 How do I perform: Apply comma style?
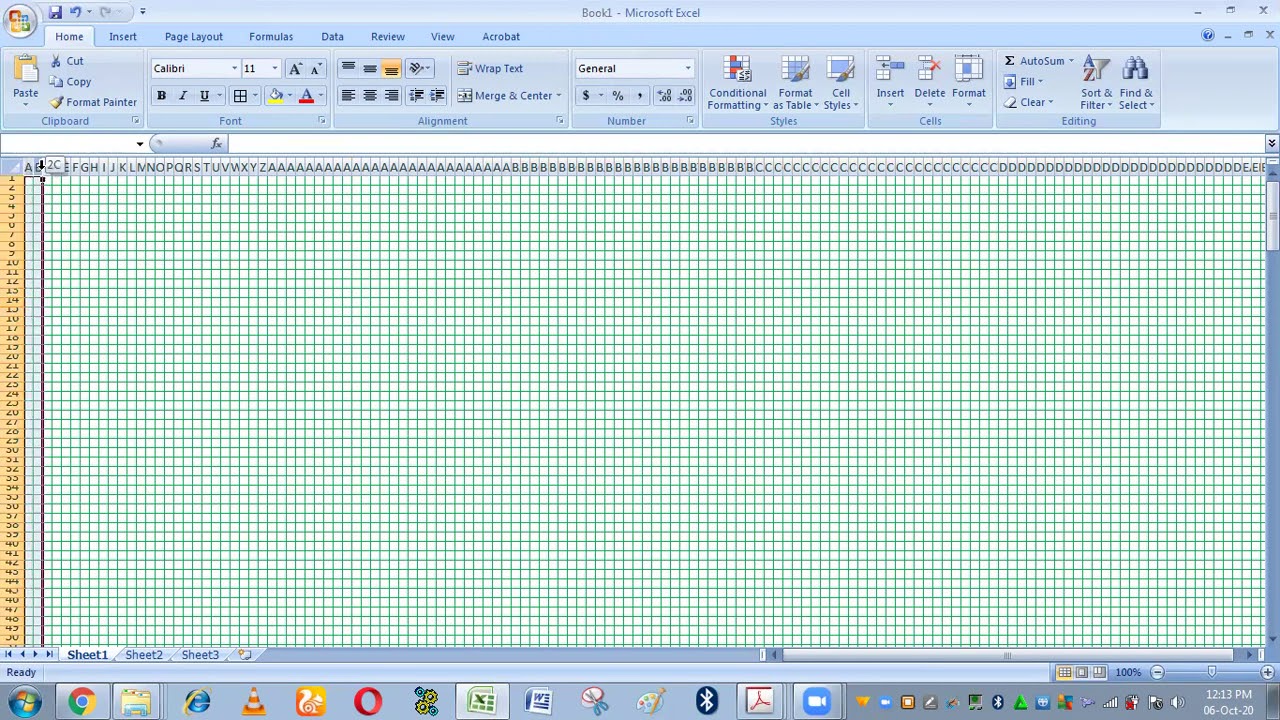point(639,96)
